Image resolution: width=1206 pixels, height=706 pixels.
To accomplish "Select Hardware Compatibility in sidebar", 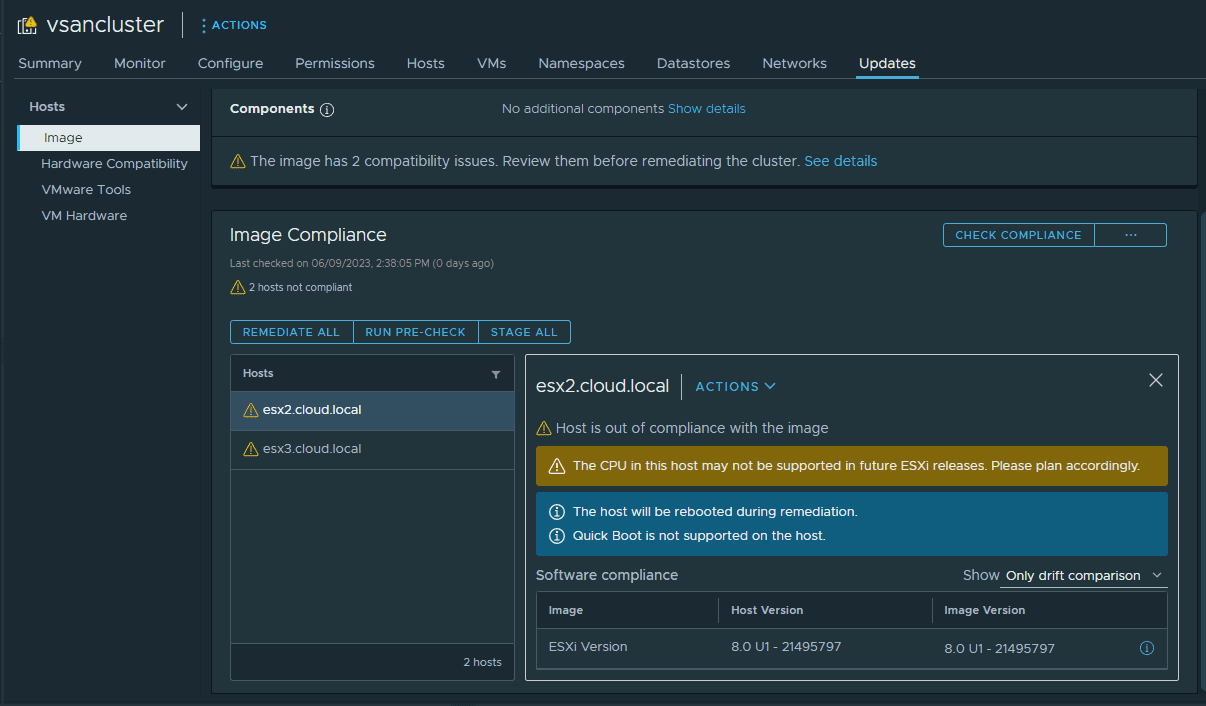I will coord(114,163).
